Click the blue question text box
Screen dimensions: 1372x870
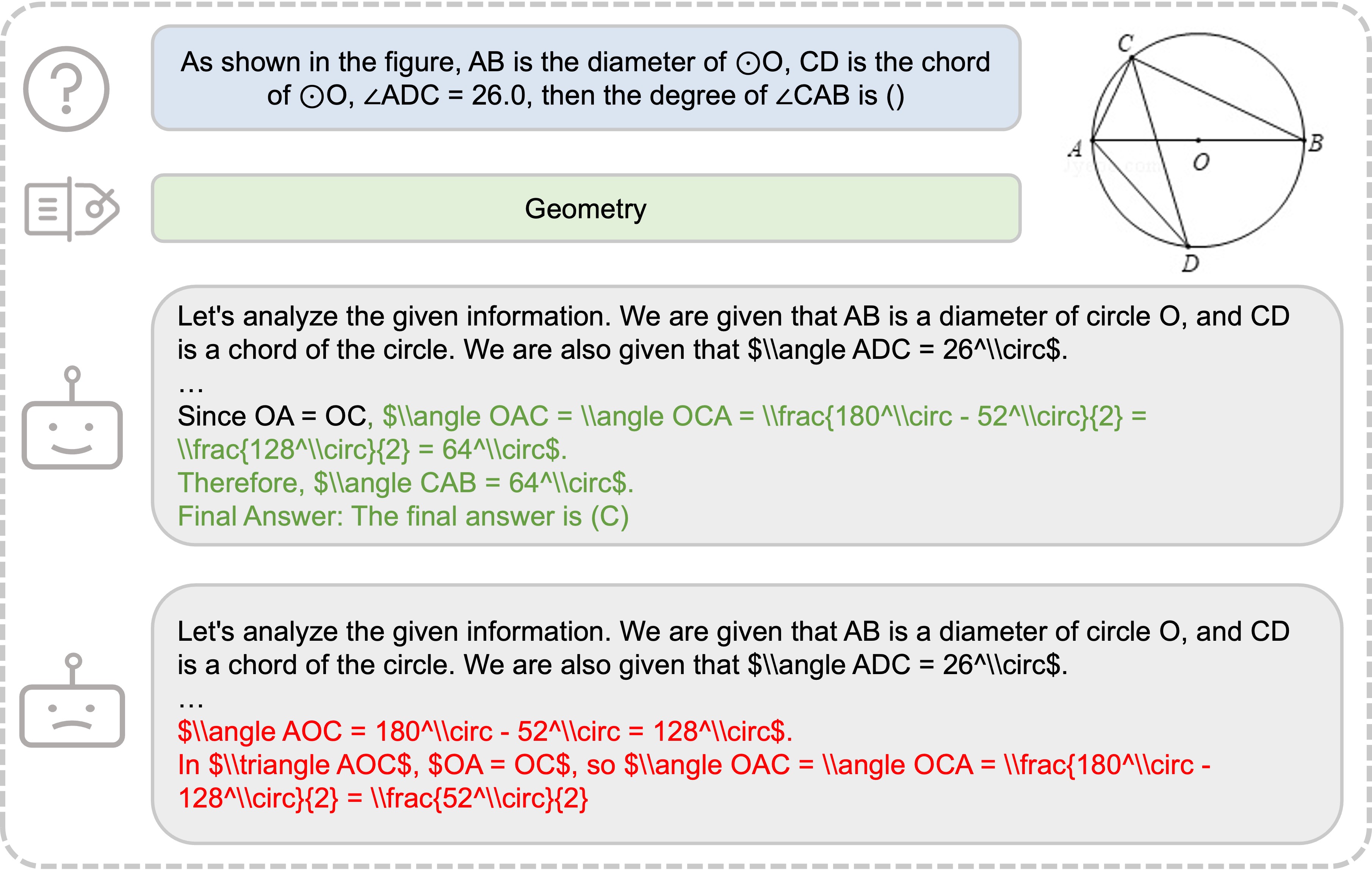586,78
